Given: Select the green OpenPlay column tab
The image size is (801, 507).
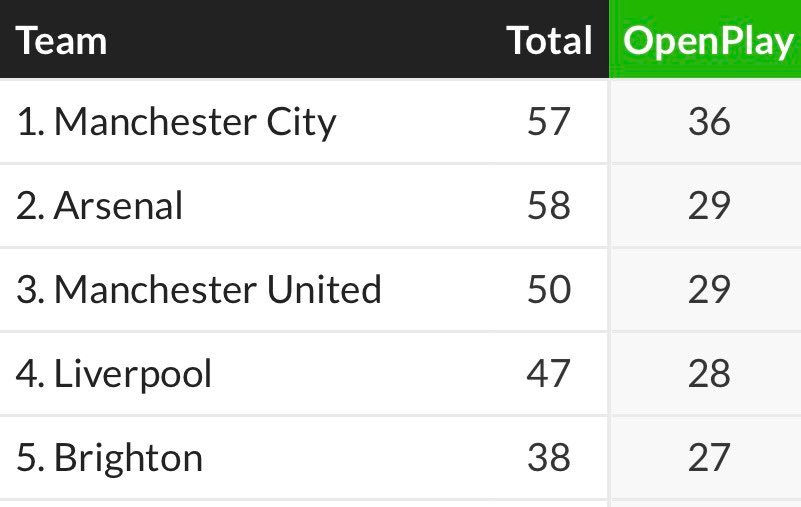Looking at the screenshot, I should (x=708, y=41).
